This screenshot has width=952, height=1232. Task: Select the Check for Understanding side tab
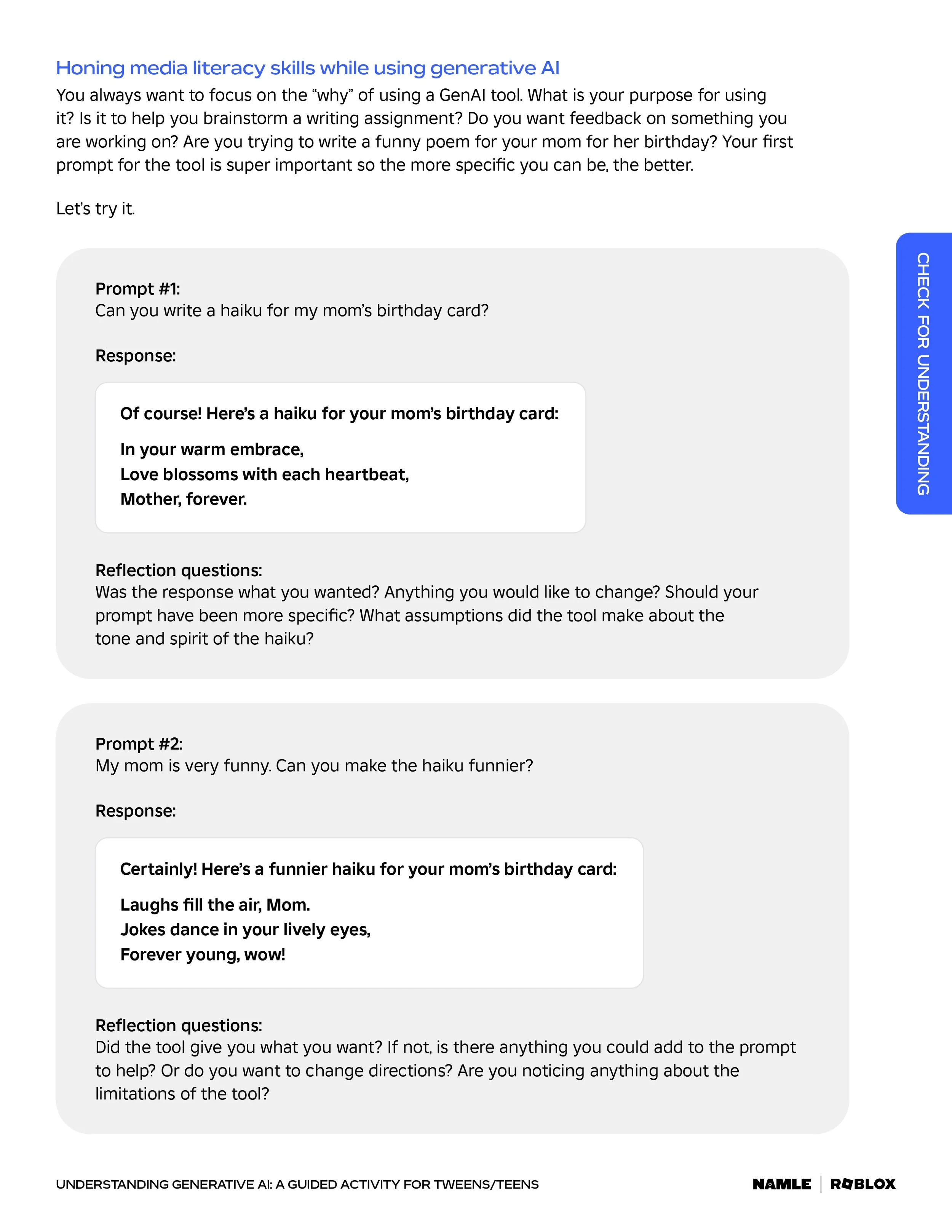coord(923,374)
